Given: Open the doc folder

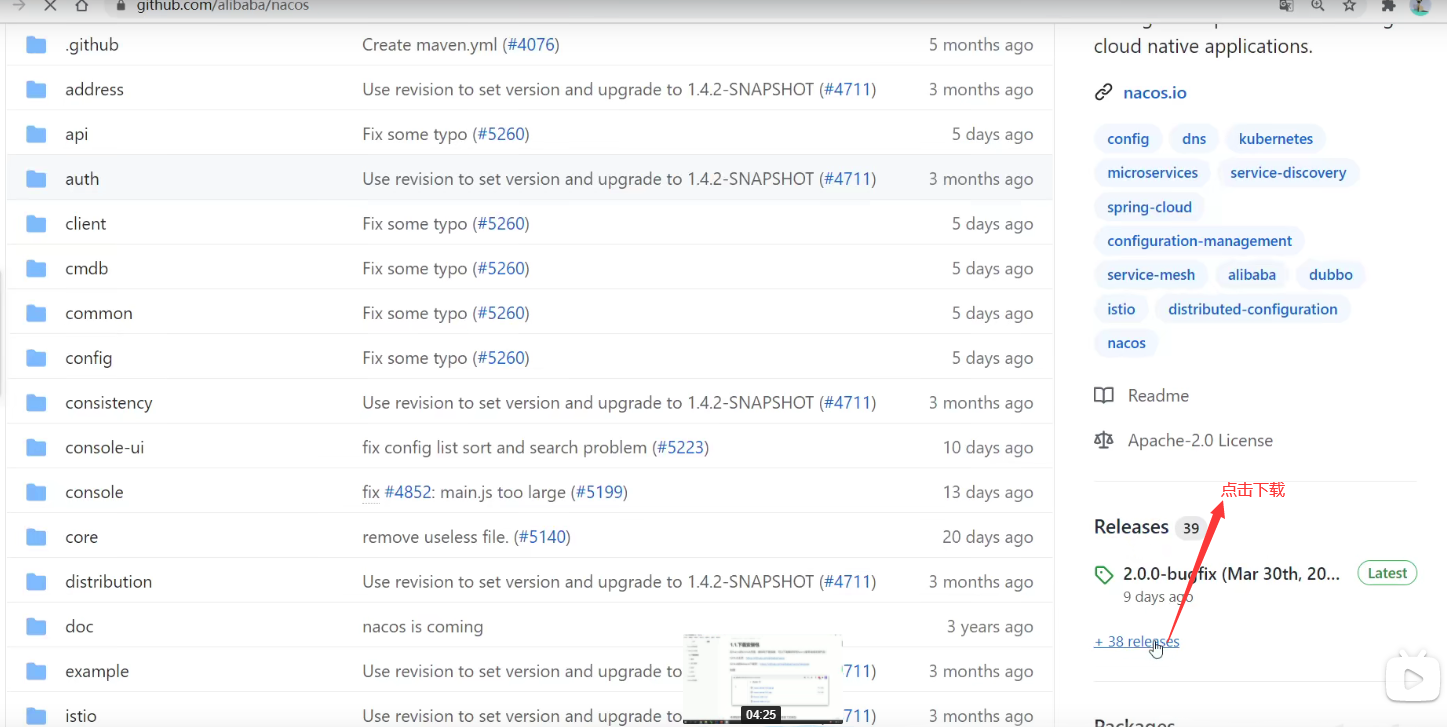Looking at the screenshot, I should [79, 626].
